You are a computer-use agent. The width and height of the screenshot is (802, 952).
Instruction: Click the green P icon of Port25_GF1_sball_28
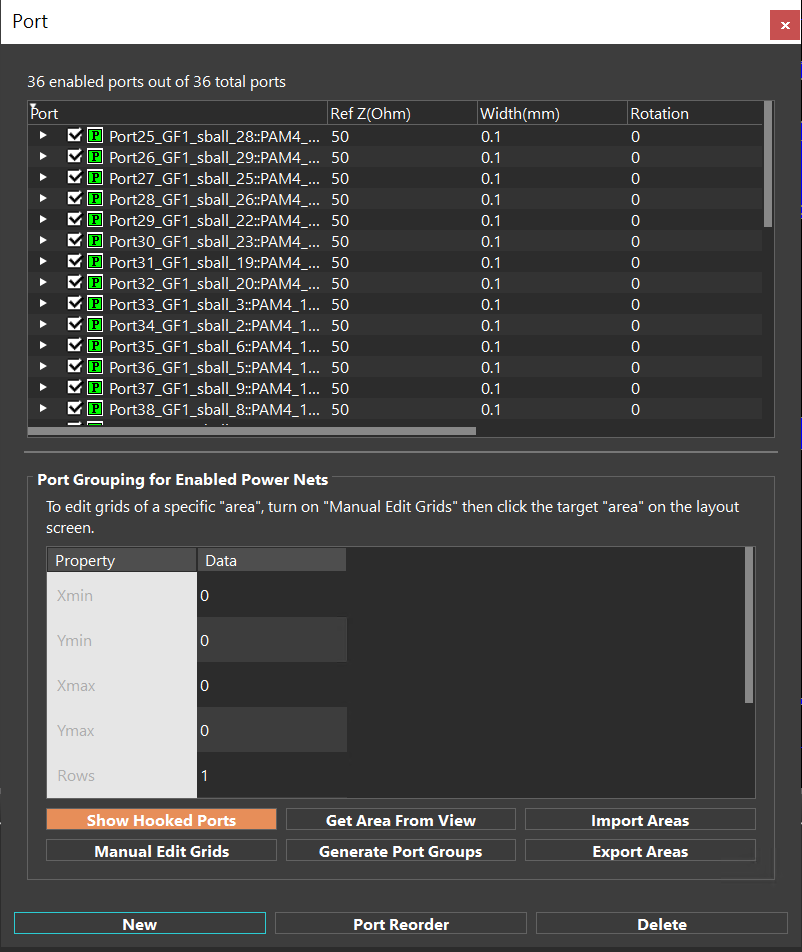[x=95, y=135]
